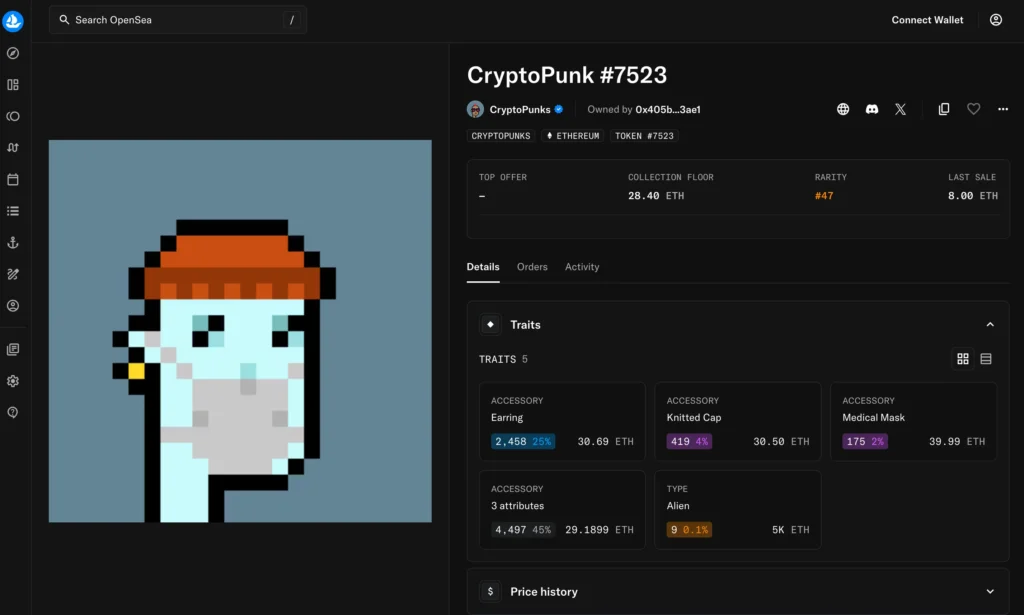Screen dimensions: 1024x615
Task: Favorite the item with heart icon
Action: coord(973,109)
